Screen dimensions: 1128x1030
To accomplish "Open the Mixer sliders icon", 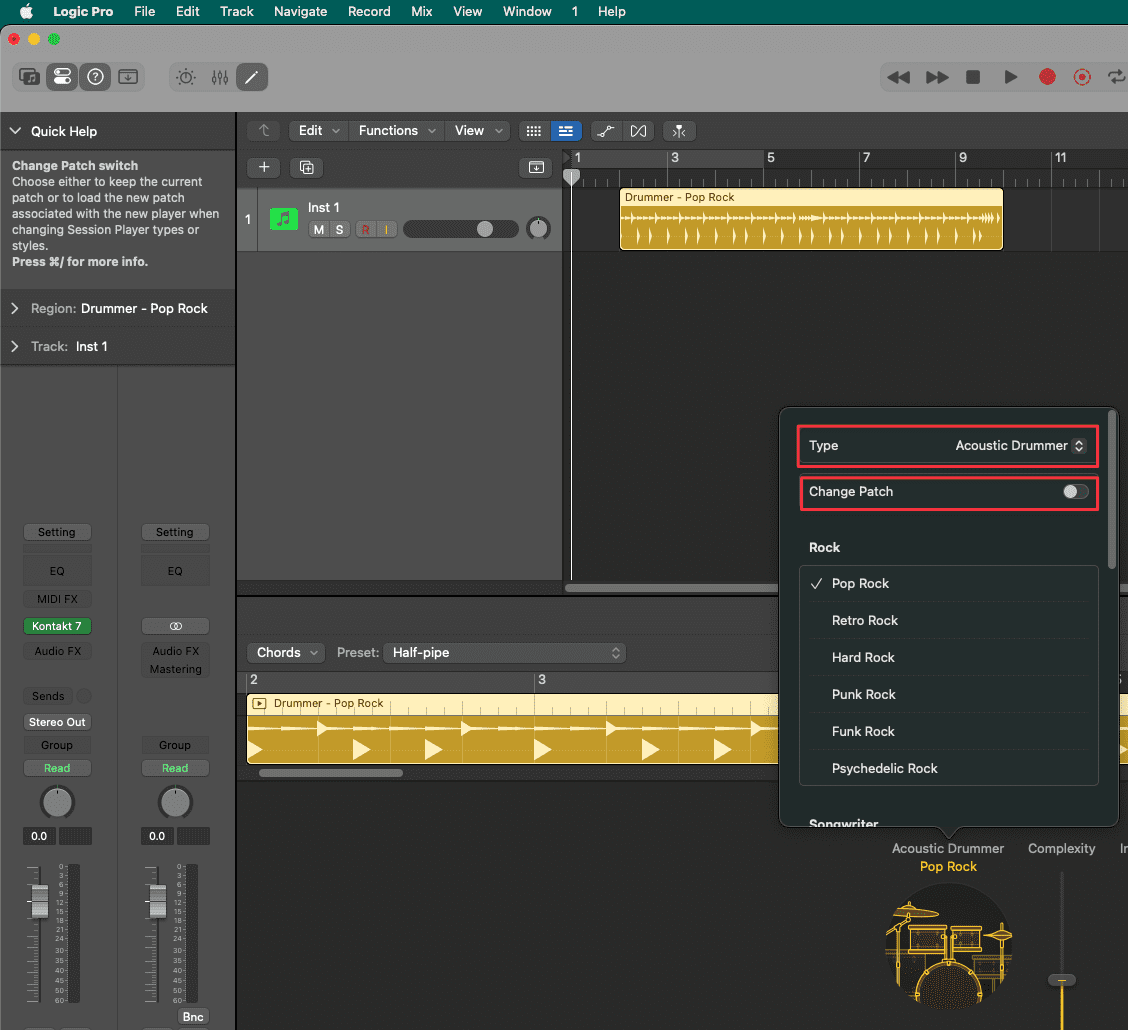I will point(219,77).
